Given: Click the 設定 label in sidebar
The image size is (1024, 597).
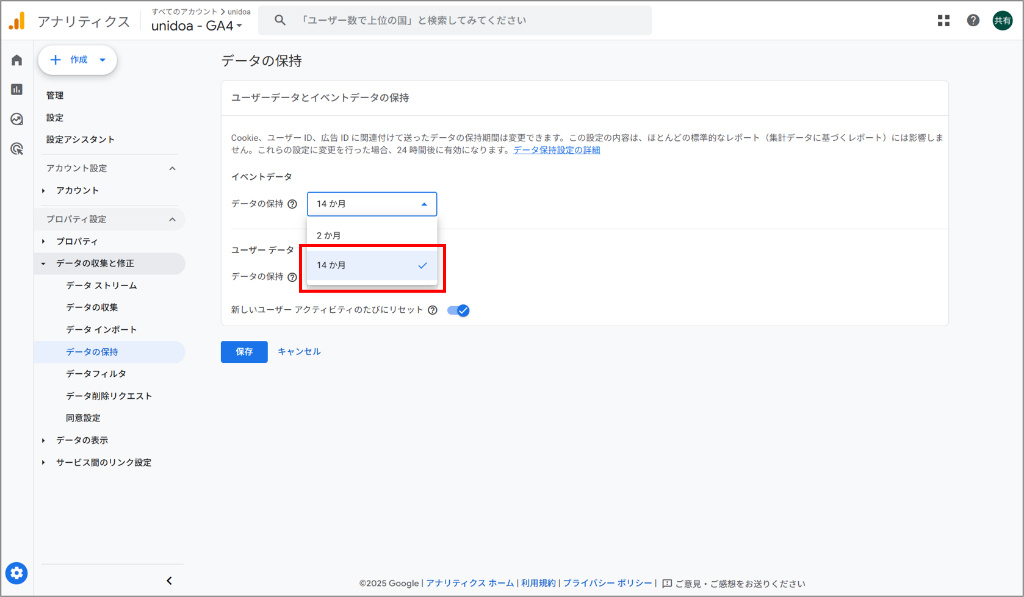Looking at the screenshot, I should (55, 118).
